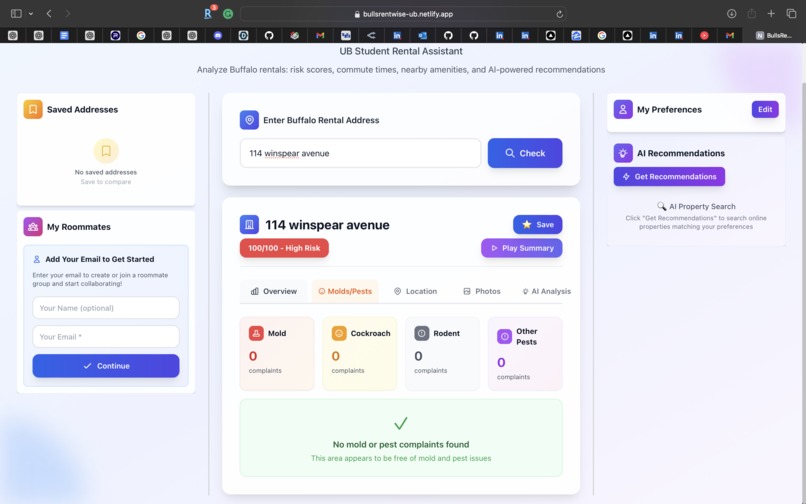806x504 pixels.
Task: Click the My Preferences user icon
Action: click(623, 109)
